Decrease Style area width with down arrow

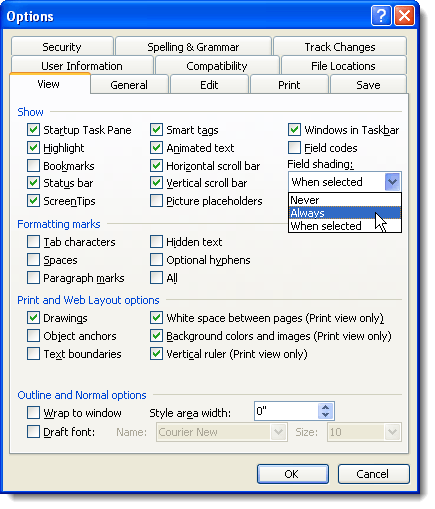tap(325, 415)
